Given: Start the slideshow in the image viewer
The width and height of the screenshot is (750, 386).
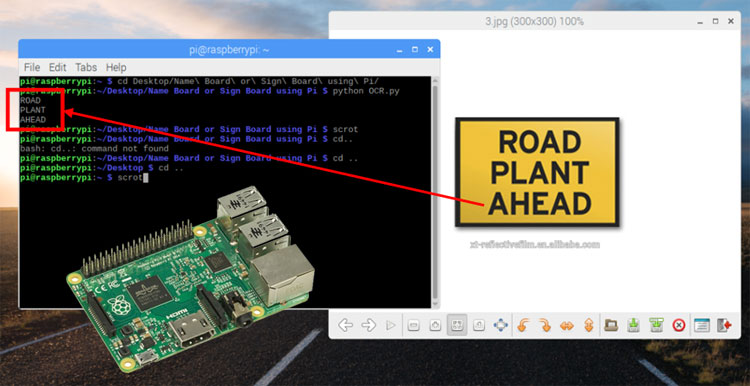Looking at the screenshot, I should [x=391, y=326].
